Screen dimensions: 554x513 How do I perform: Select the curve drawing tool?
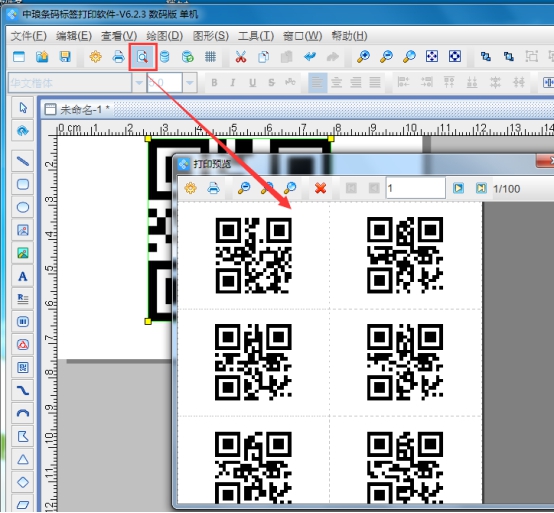click(x=23, y=390)
